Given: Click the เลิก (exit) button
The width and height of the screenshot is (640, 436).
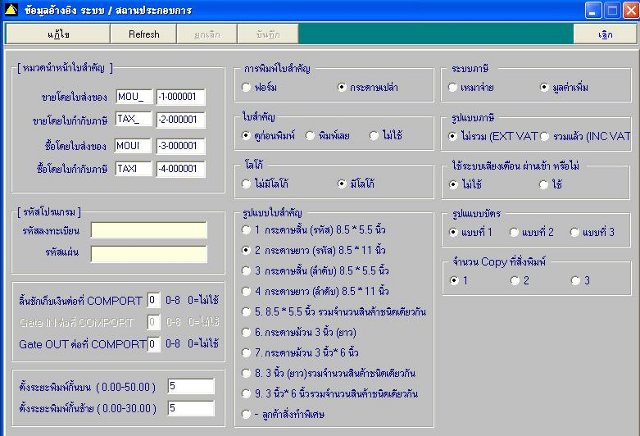Looking at the screenshot, I should [x=605, y=34].
